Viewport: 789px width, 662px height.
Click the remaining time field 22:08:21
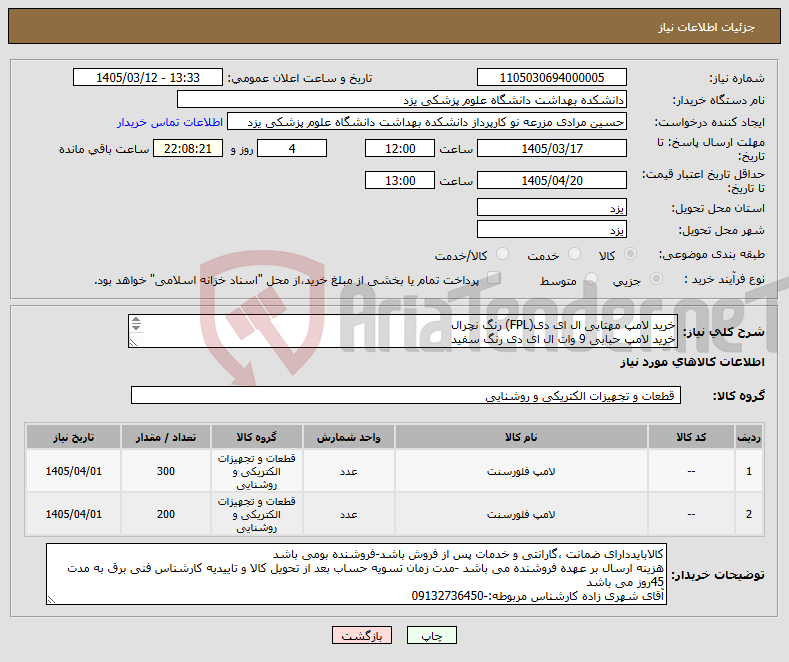188,148
